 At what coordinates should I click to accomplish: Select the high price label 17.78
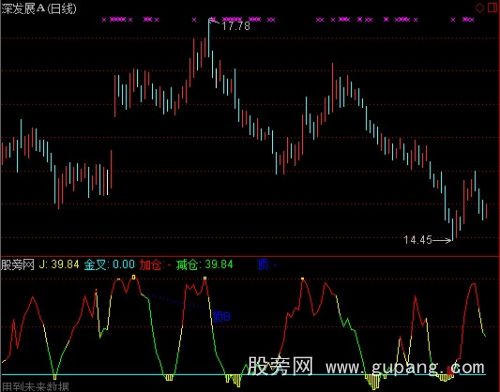click(x=236, y=26)
